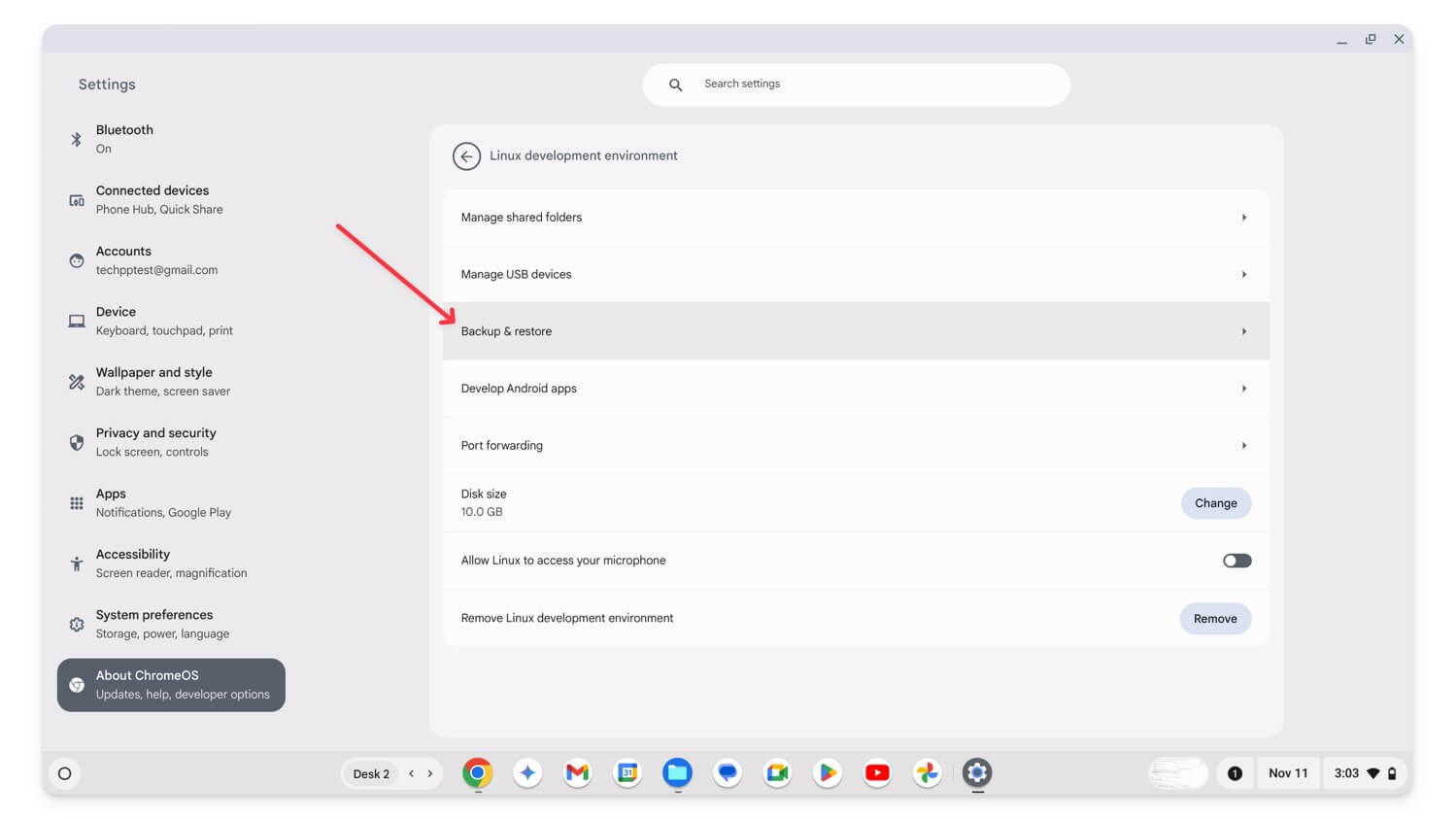
Task: Click the Wallpaper and style brush icon
Action: pyautogui.click(x=77, y=382)
